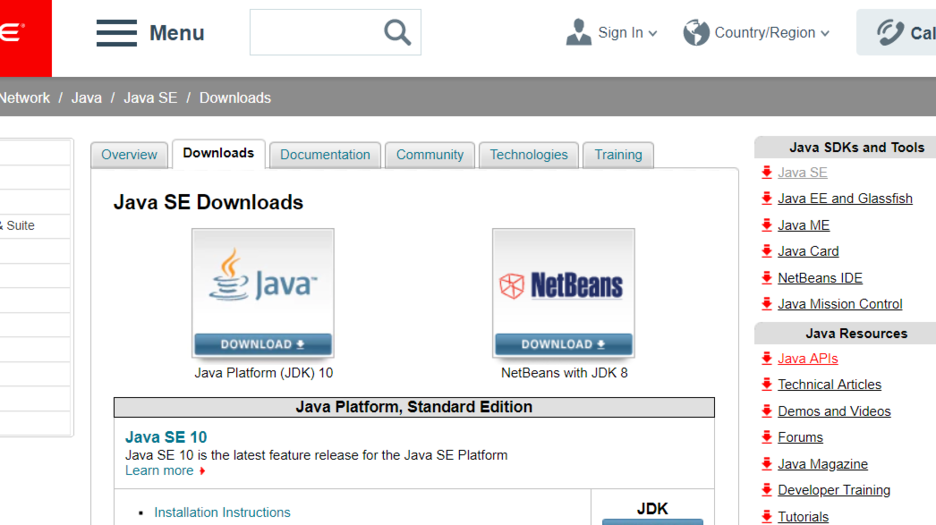This screenshot has height=525, width=936.
Task: Expand the Country/Region dropdown chevron
Action: coord(825,33)
